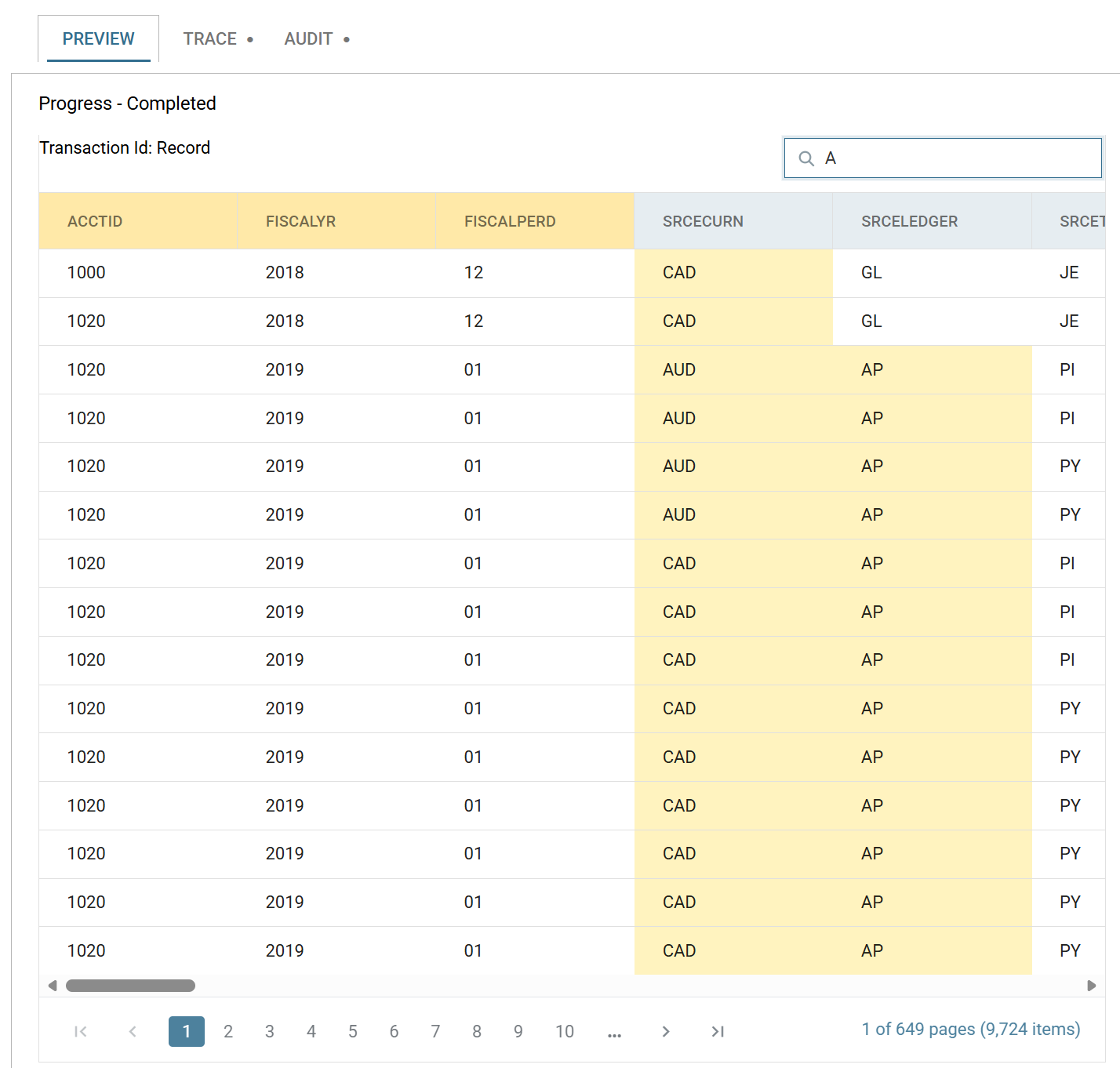This screenshot has height=1068, width=1120.
Task: Click the horizontal scrollbar left arrow
Action: click(53, 986)
